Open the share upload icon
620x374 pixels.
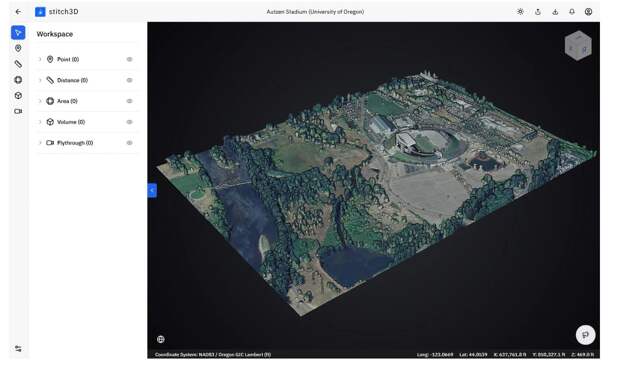coord(538,12)
